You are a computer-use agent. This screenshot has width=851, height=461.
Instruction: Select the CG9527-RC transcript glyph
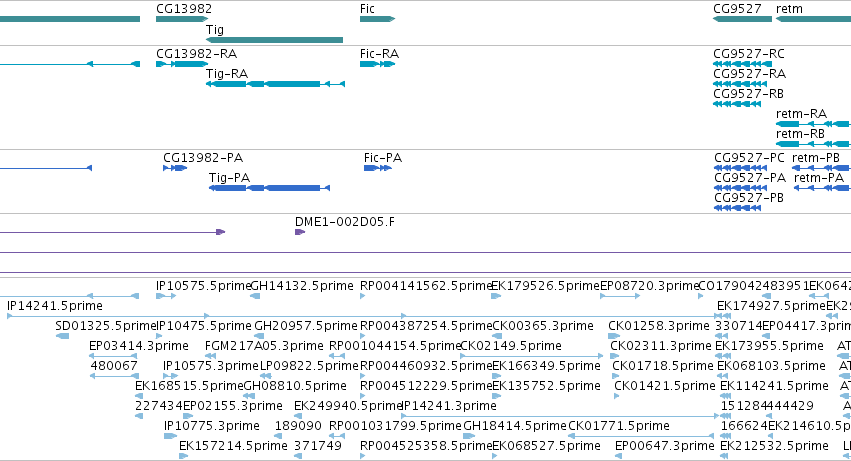point(742,64)
